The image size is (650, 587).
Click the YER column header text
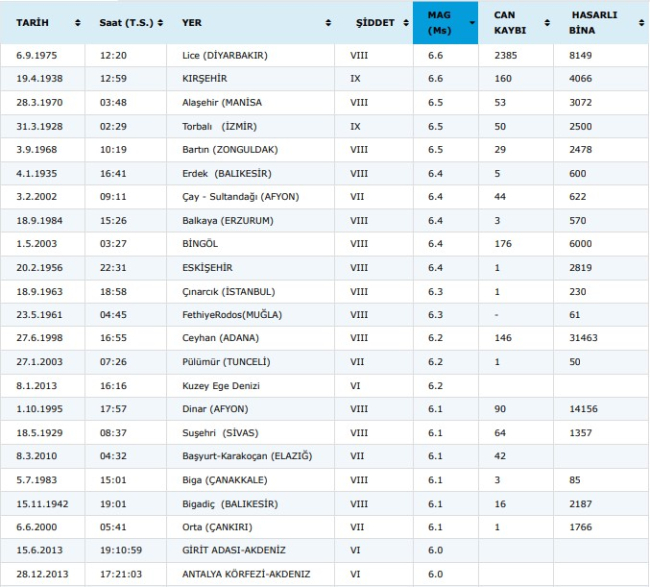(x=191, y=22)
